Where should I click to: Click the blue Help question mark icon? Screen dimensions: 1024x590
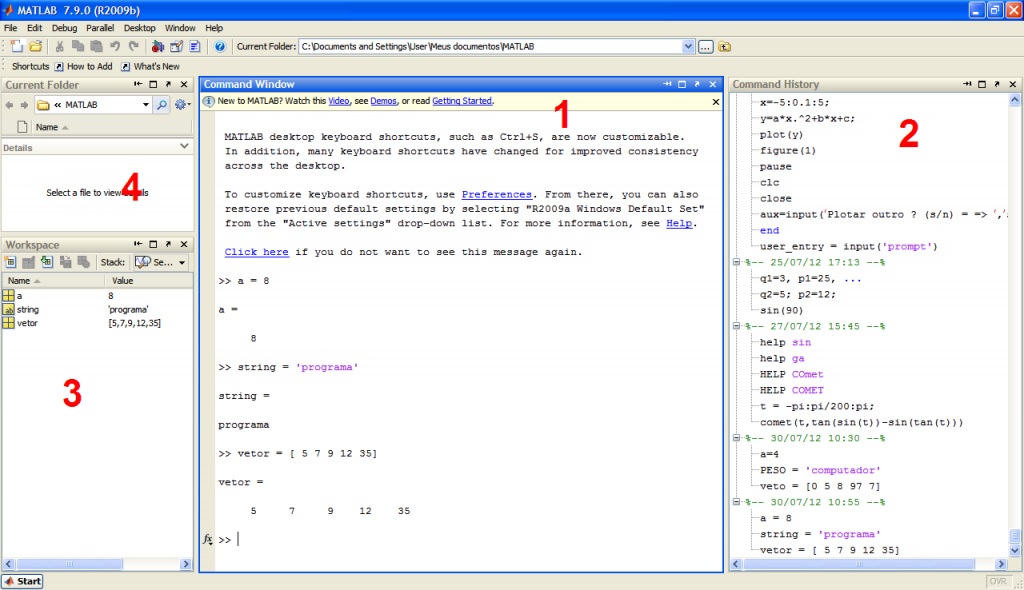coord(219,46)
